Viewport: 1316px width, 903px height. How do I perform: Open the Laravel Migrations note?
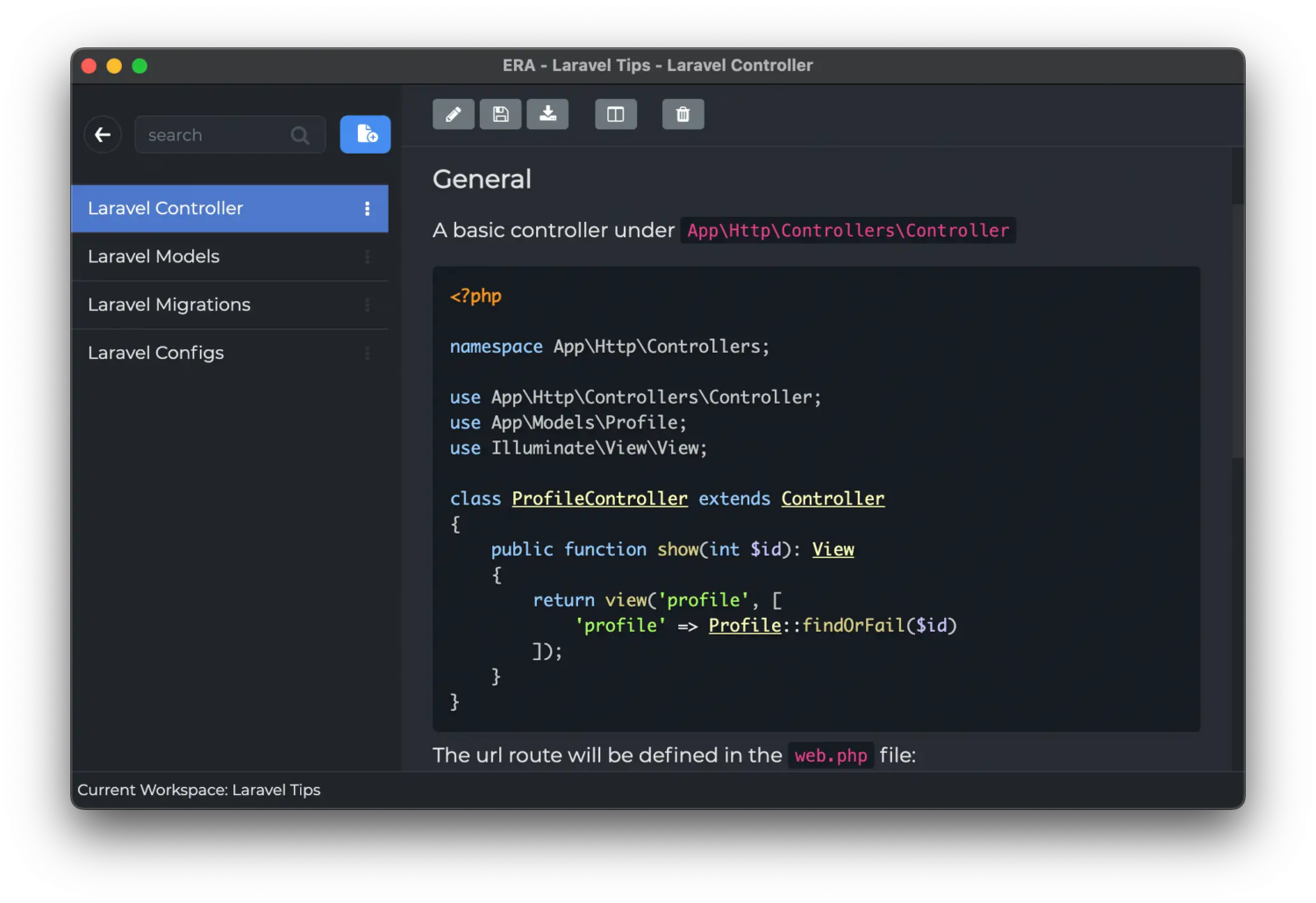point(230,305)
